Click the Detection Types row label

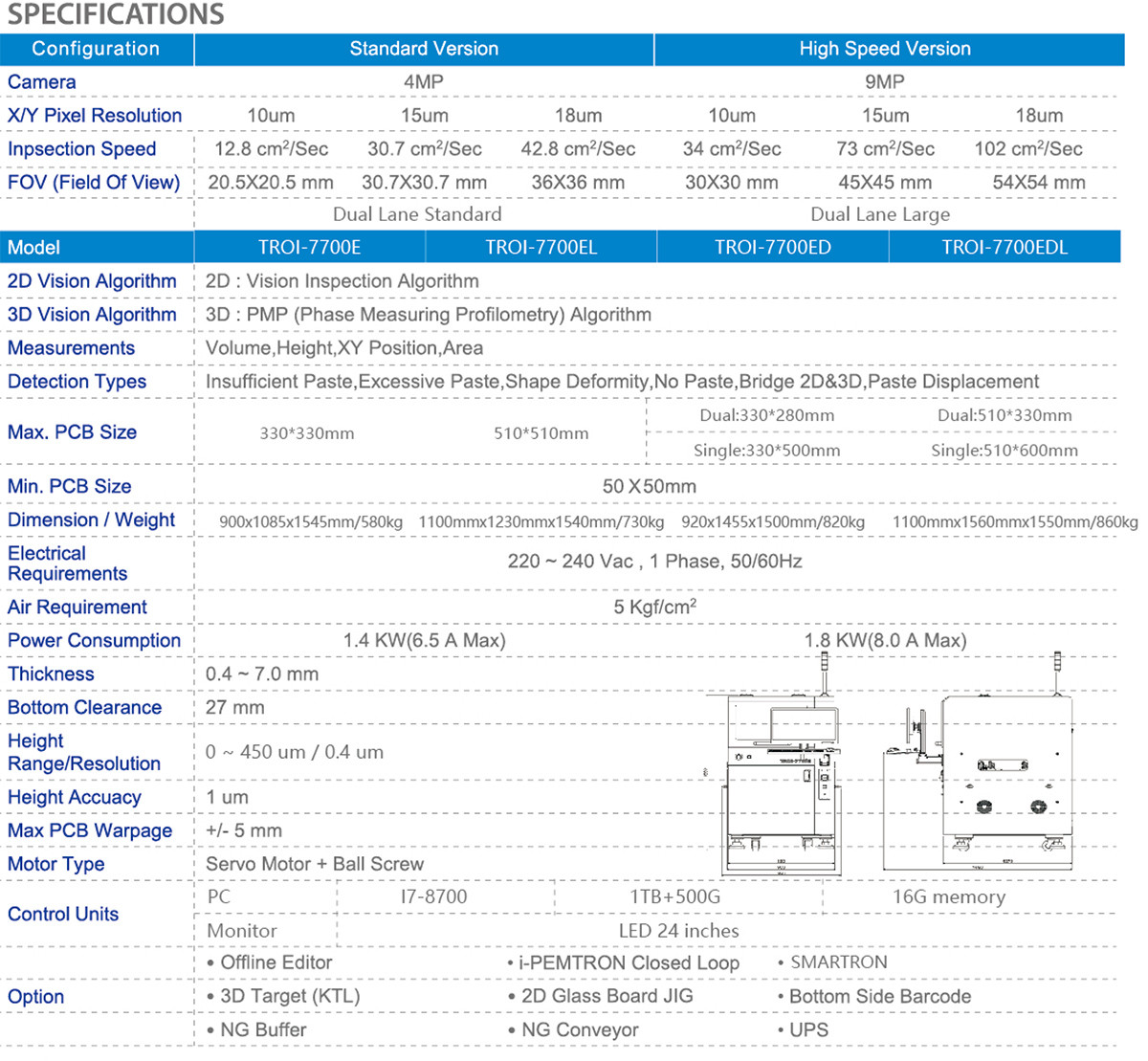coord(77,382)
